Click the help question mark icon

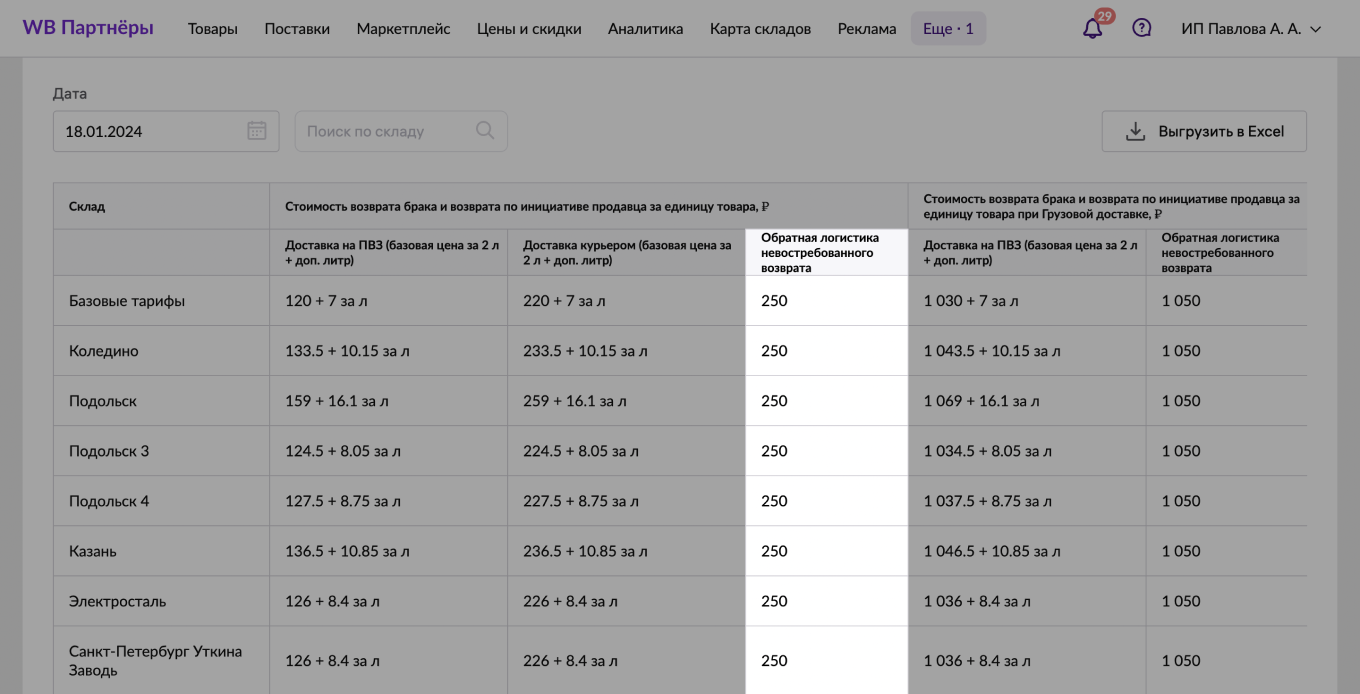[x=1141, y=29]
